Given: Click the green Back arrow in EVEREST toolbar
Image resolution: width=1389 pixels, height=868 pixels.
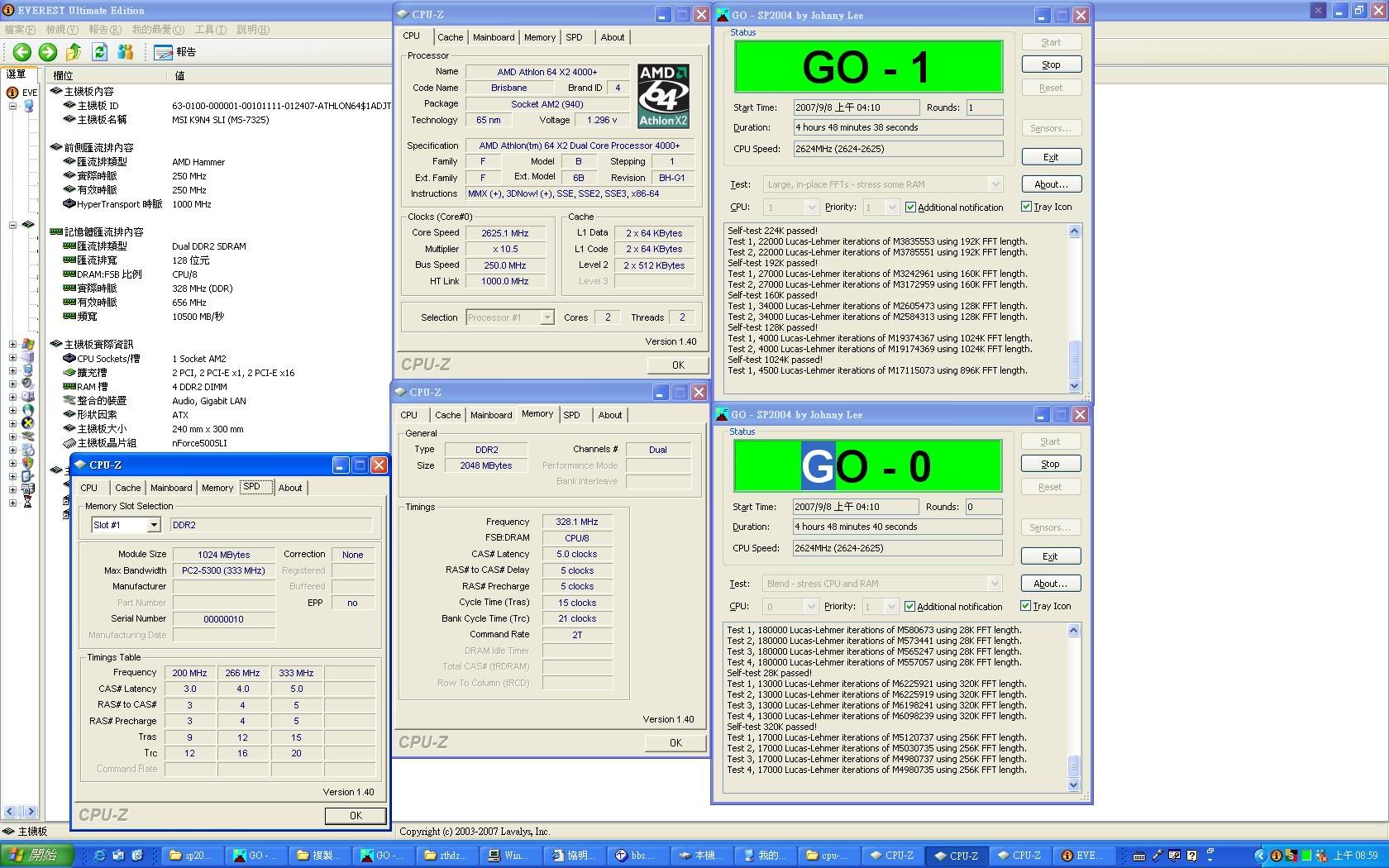Looking at the screenshot, I should 22,52.
